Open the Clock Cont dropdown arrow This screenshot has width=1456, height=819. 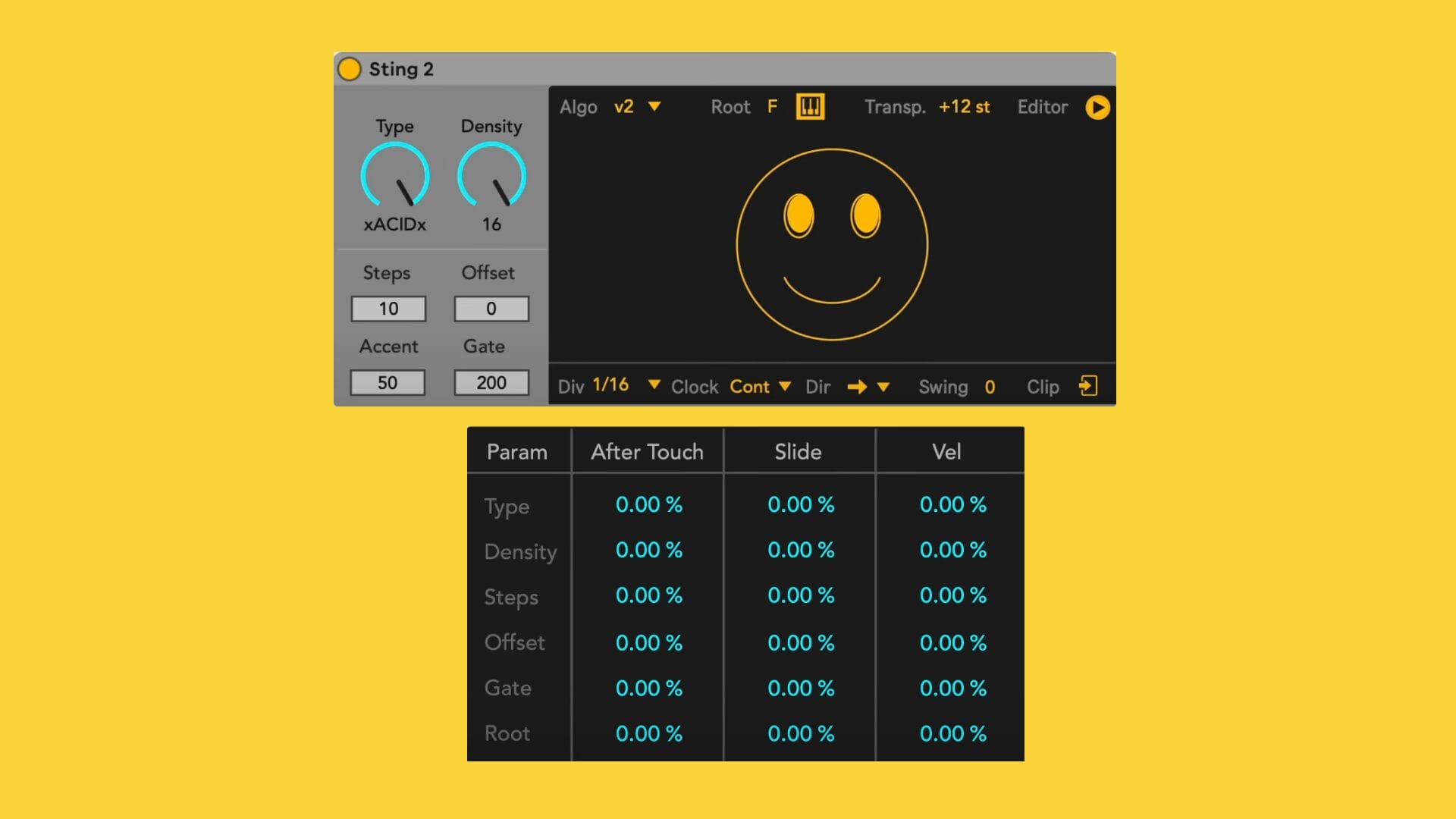(785, 387)
